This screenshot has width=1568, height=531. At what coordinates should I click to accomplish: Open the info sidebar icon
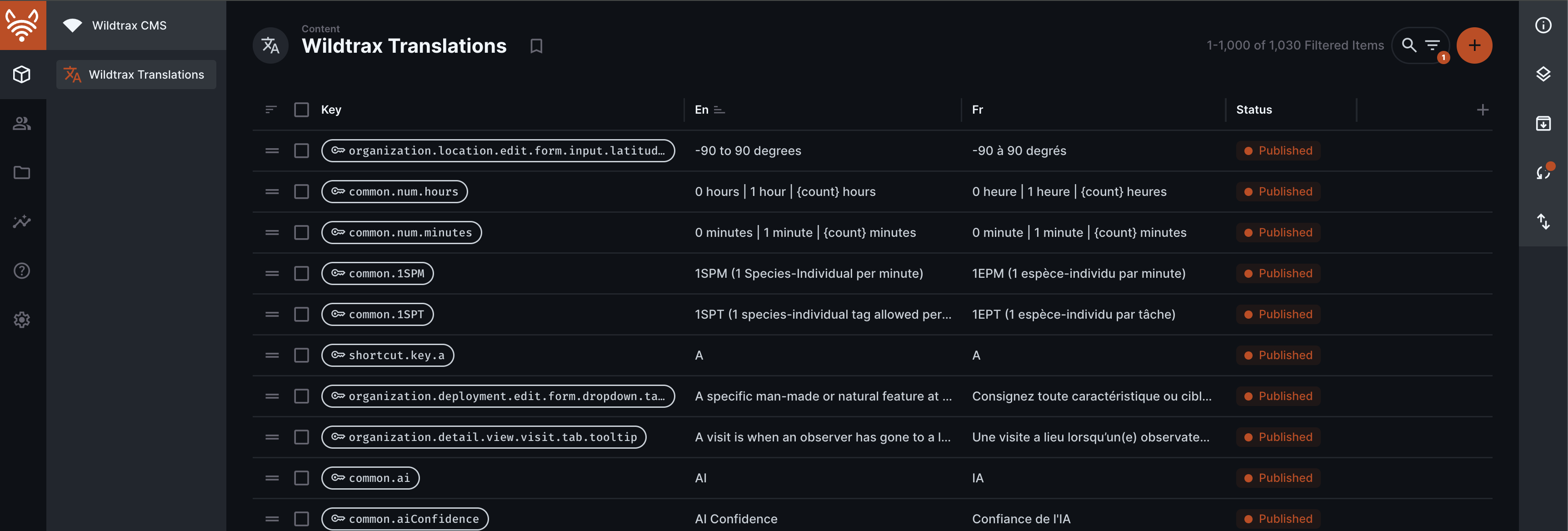(x=1543, y=25)
